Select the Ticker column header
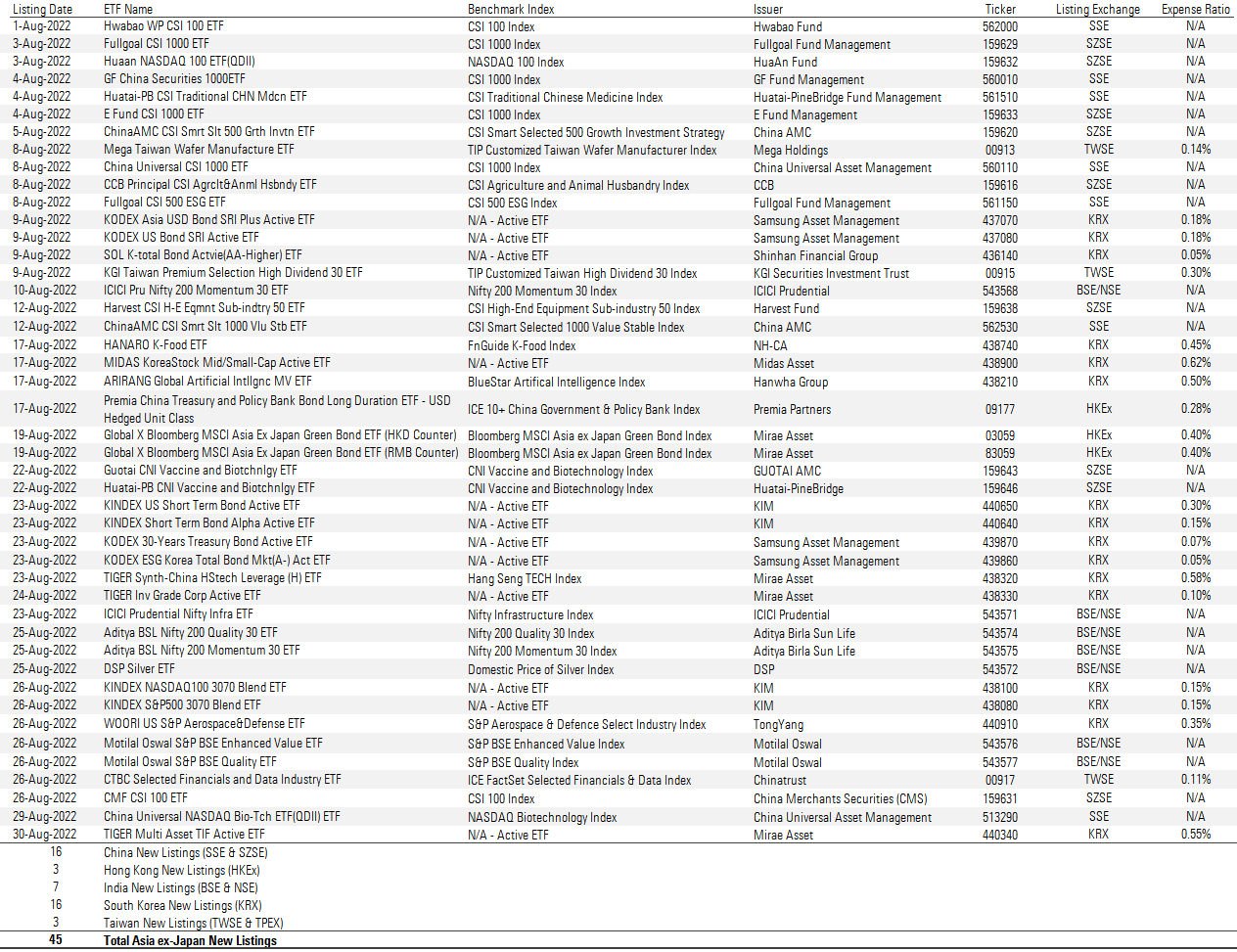 pyautogui.click(x=1000, y=9)
